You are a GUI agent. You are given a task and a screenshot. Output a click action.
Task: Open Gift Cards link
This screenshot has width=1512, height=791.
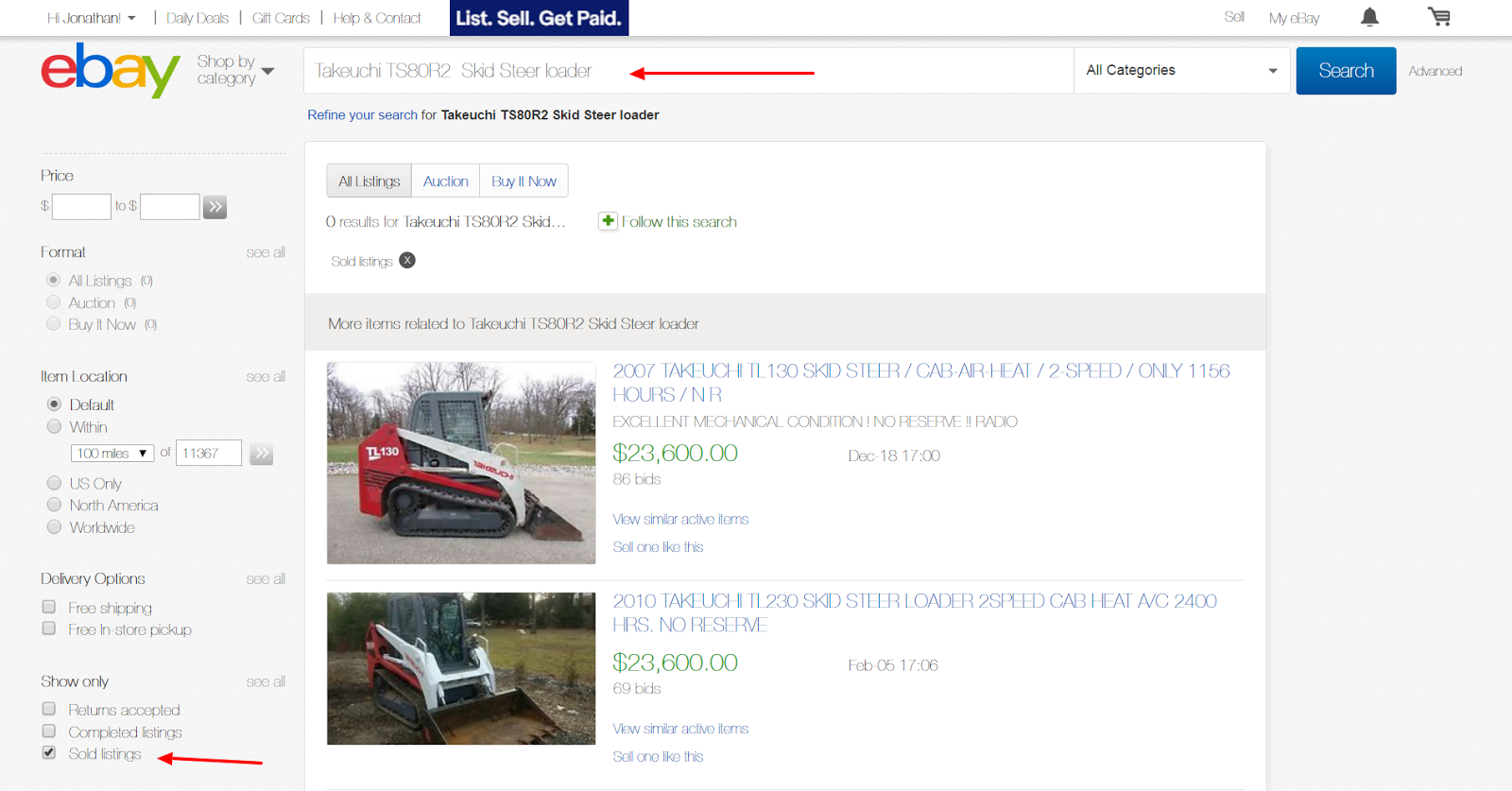pyautogui.click(x=281, y=18)
